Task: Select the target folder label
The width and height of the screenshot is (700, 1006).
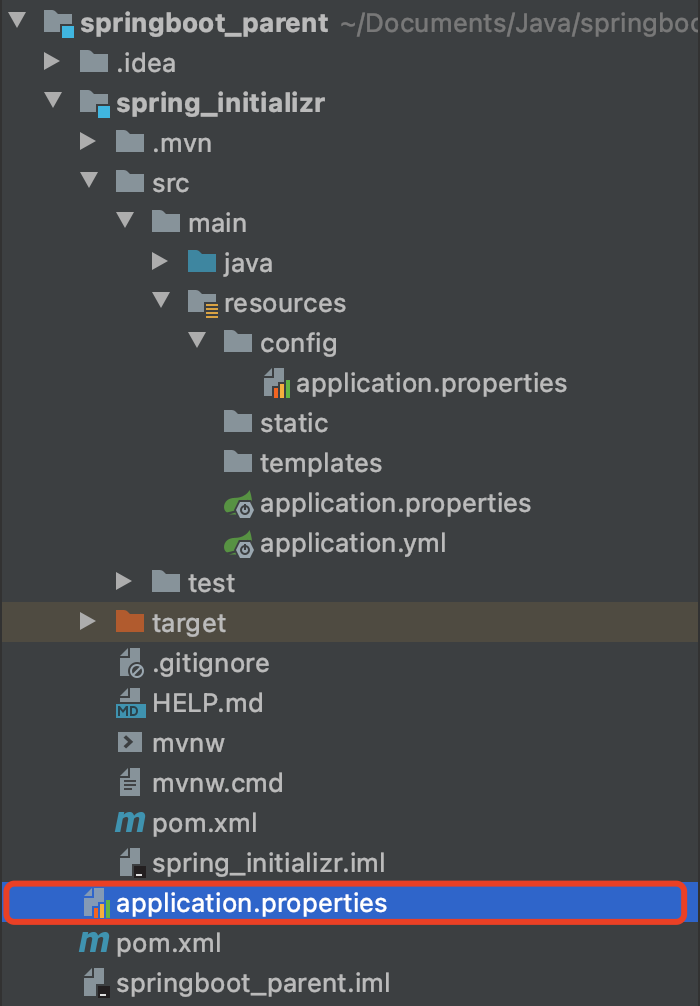Action: (x=189, y=624)
